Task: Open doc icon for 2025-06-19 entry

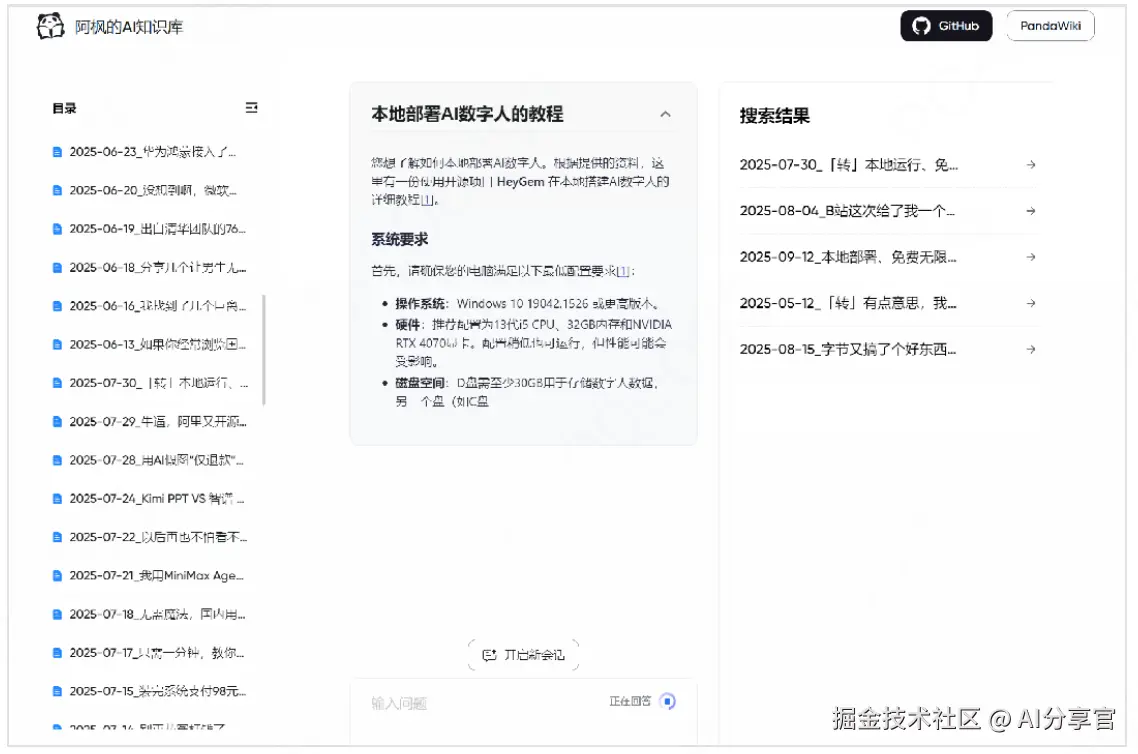Action: [x=57, y=229]
